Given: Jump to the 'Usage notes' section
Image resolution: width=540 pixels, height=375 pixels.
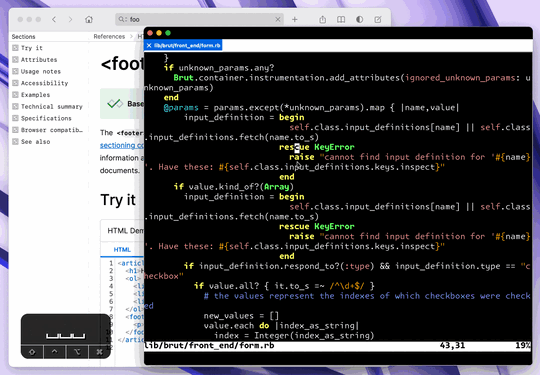Looking at the screenshot, I should (41, 71).
